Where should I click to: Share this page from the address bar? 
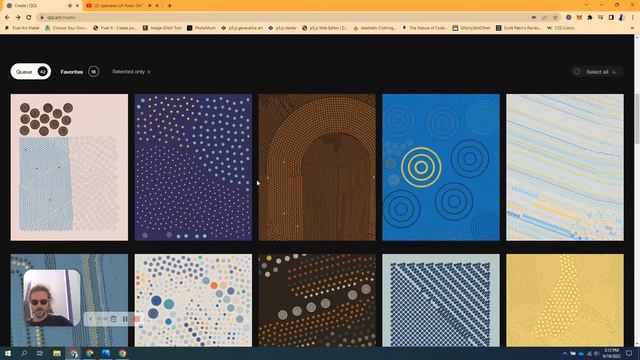point(544,17)
